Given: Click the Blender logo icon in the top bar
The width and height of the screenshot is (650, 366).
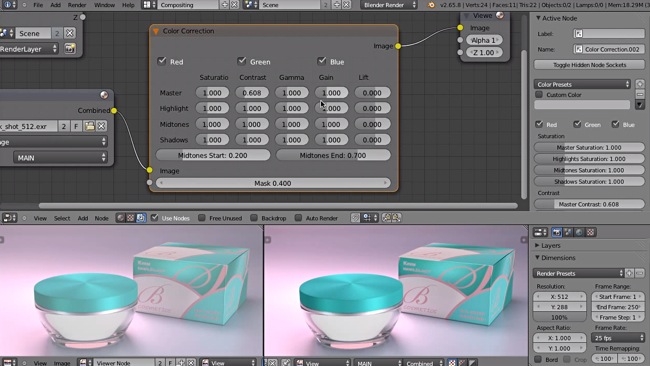Looking at the screenshot, I should pyautogui.click(x=432, y=5).
